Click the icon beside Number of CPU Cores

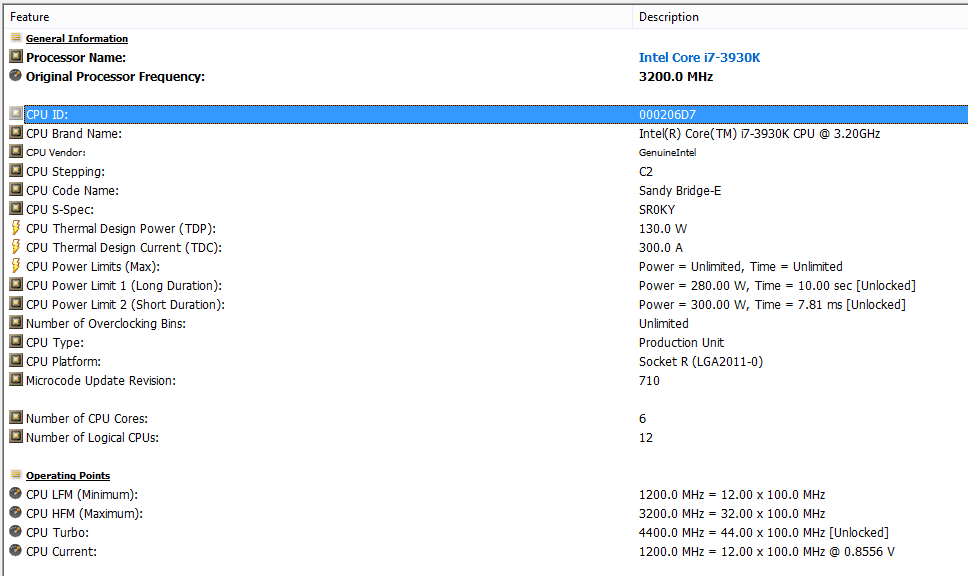coord(16,418)
